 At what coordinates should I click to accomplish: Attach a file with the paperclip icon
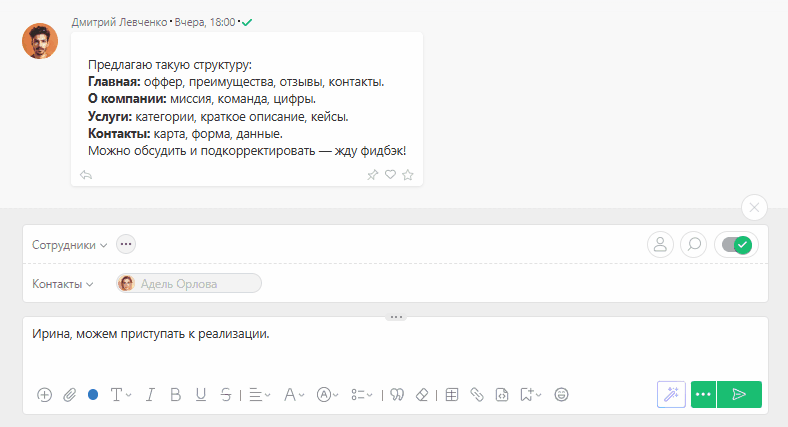pos(69,395)
